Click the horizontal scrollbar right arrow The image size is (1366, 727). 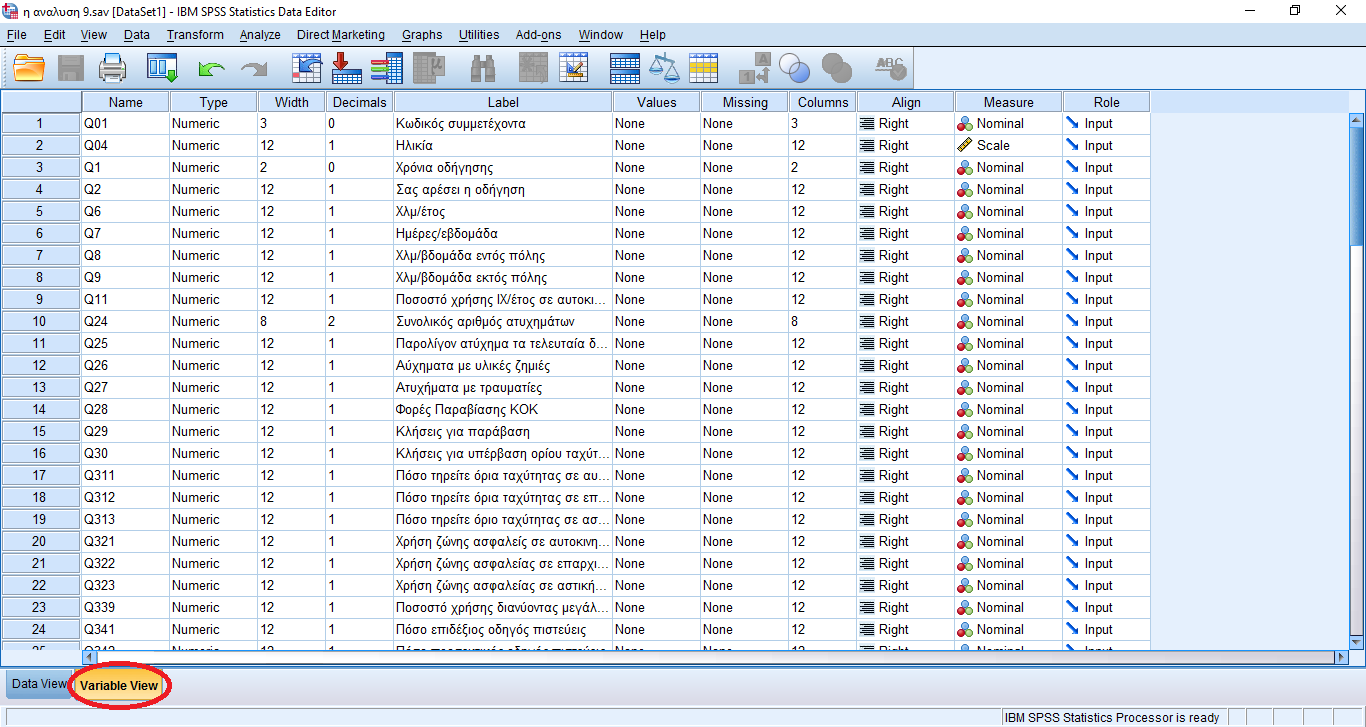pos(1342,658)
